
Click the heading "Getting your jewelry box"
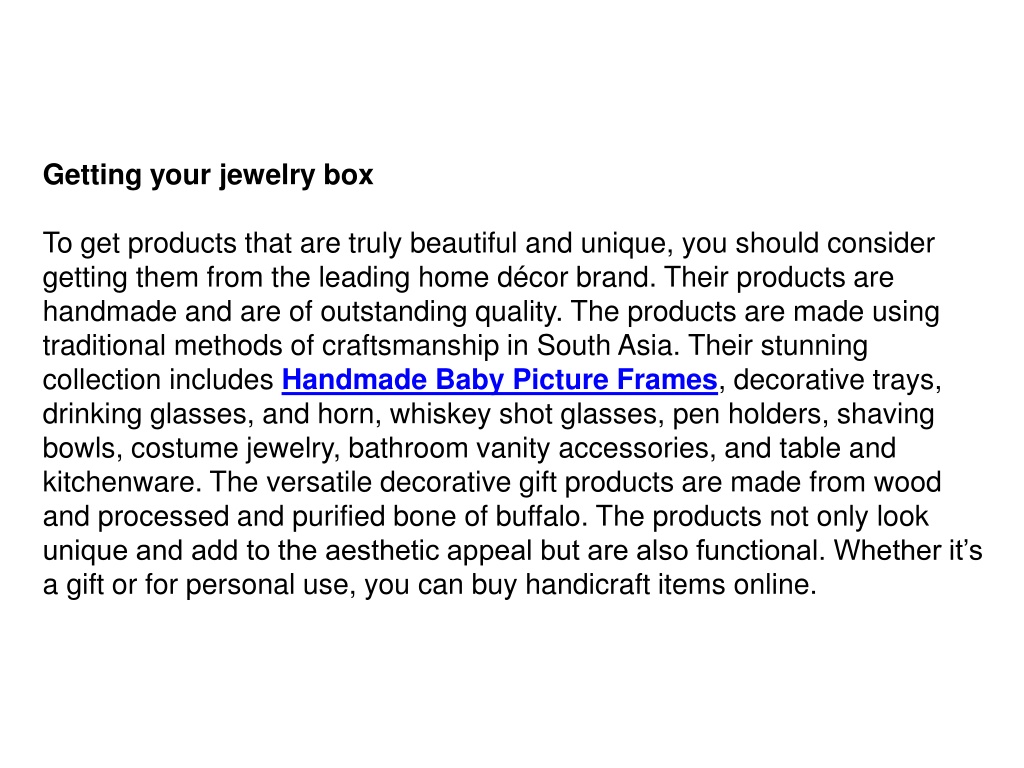pos(208,175)
